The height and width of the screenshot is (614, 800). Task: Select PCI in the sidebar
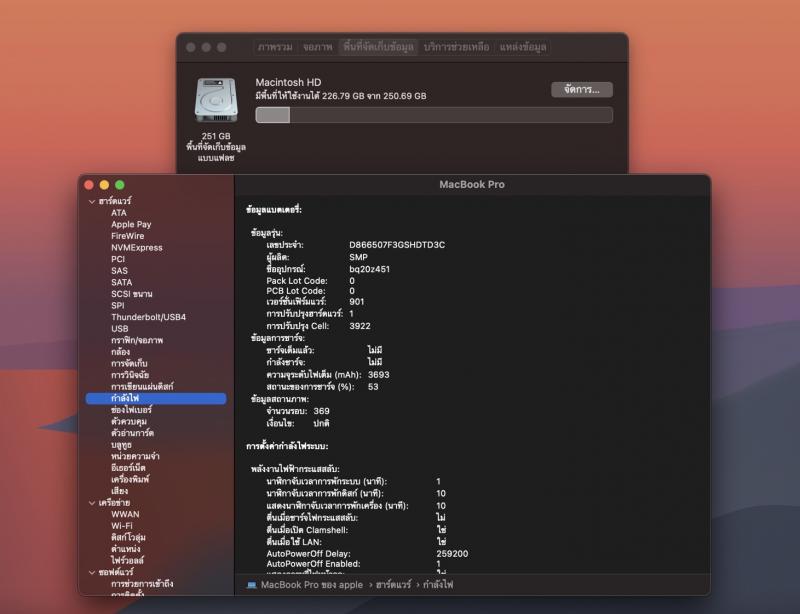[118, 259]
